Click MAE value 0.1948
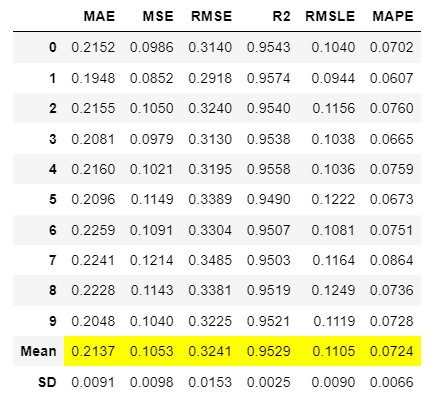The image size is (434, 399). [93, 78]
